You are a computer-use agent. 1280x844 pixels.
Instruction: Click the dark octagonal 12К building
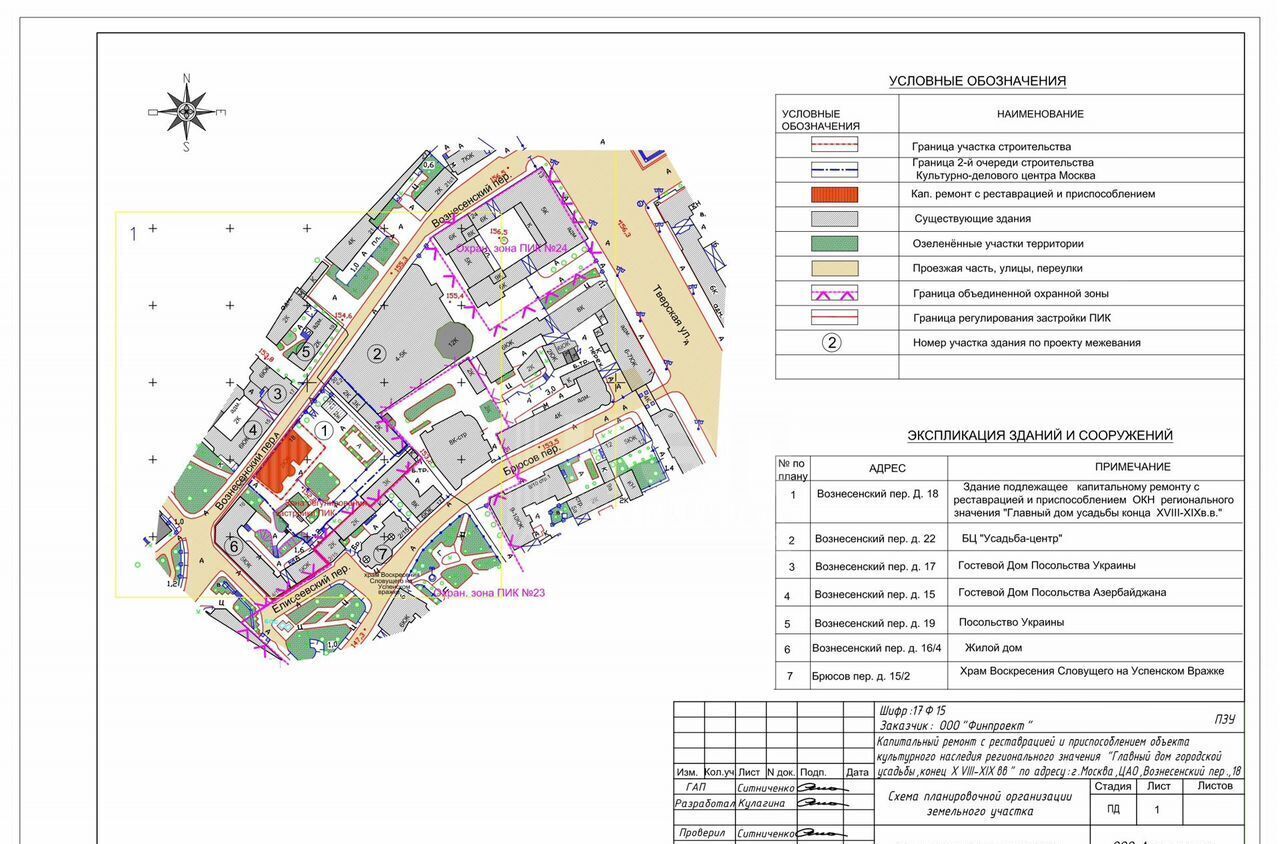click(x=452, y=342)
